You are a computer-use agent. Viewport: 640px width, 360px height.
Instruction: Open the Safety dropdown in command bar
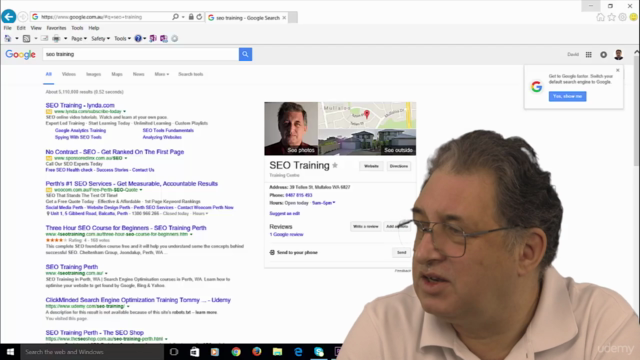click(100, 38)
